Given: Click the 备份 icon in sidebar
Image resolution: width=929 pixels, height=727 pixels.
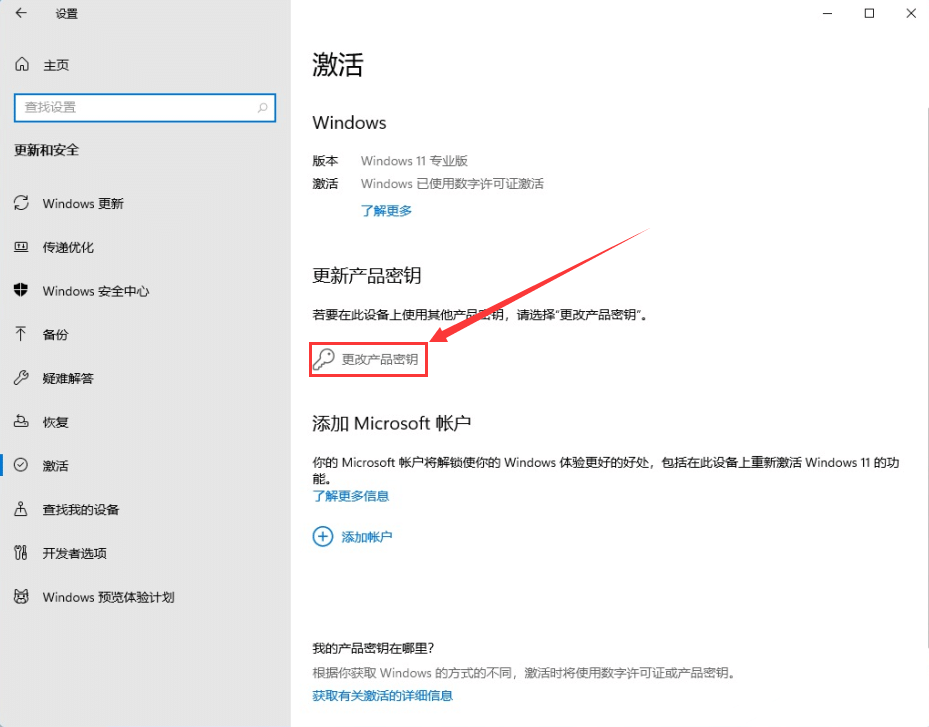Looking at the screenshot, I should coord(20,334).
